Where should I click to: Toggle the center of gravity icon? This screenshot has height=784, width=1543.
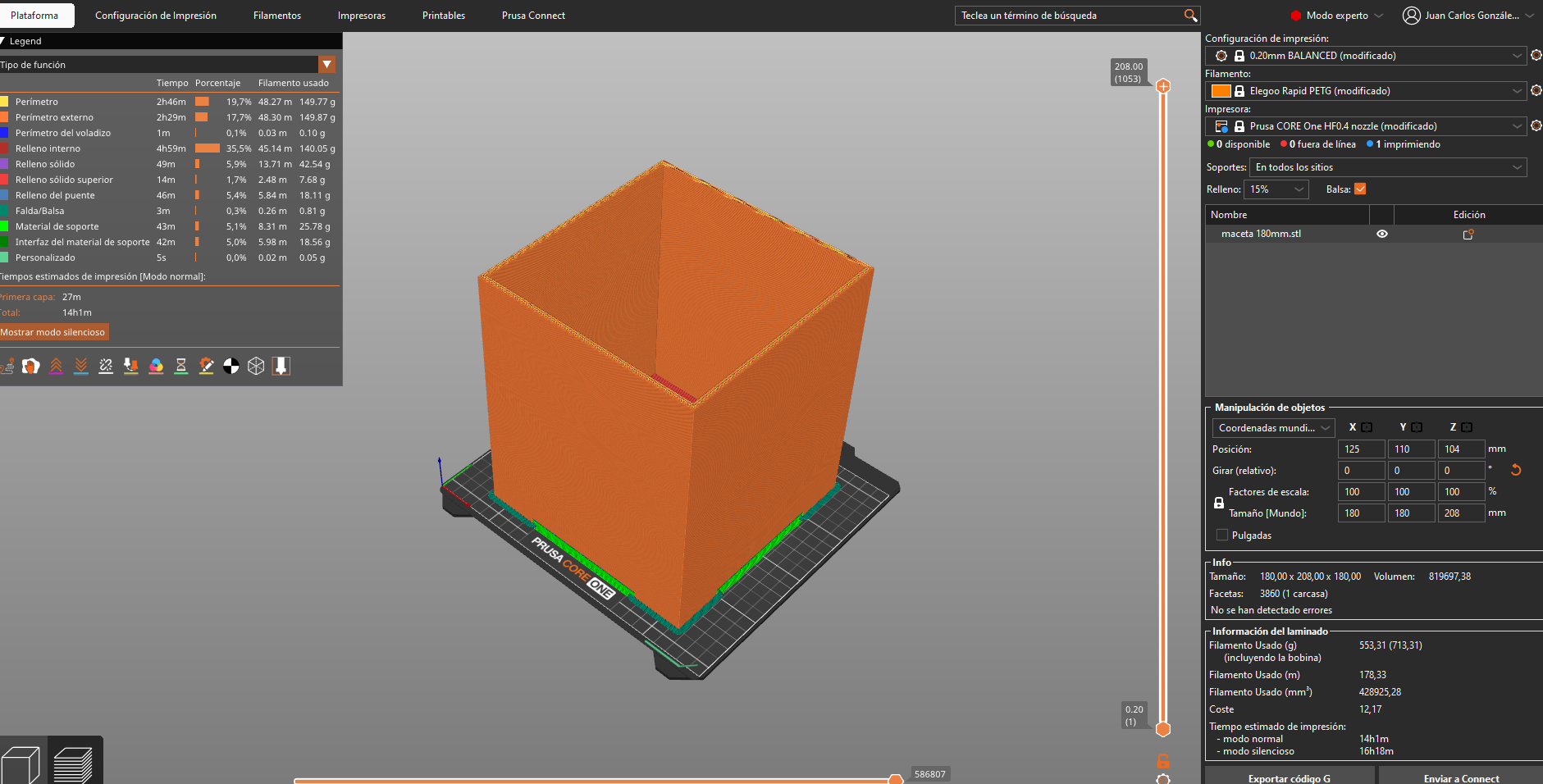pos(231,366)
